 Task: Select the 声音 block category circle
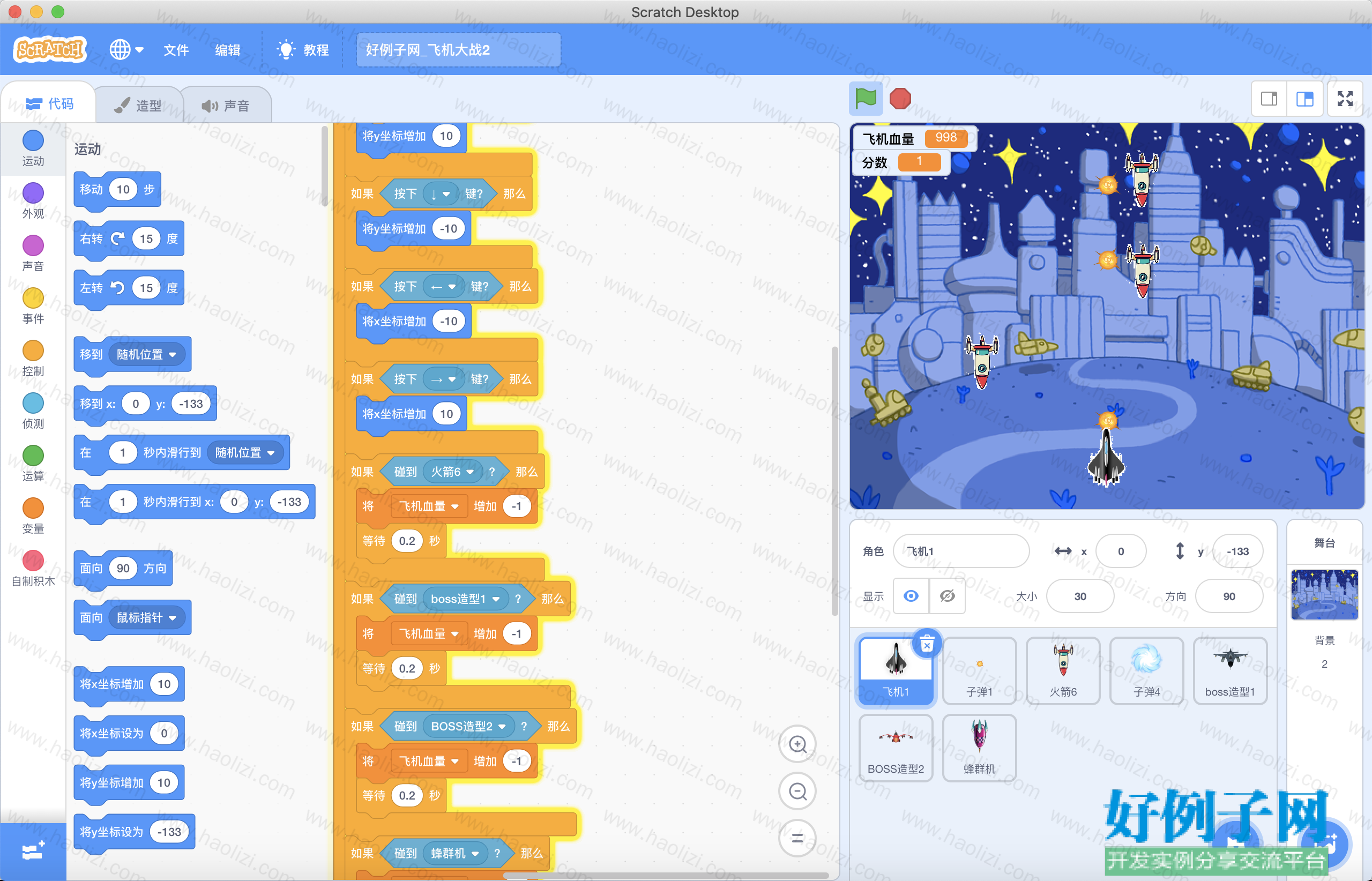pyautogui.click(x=33, y=246)
